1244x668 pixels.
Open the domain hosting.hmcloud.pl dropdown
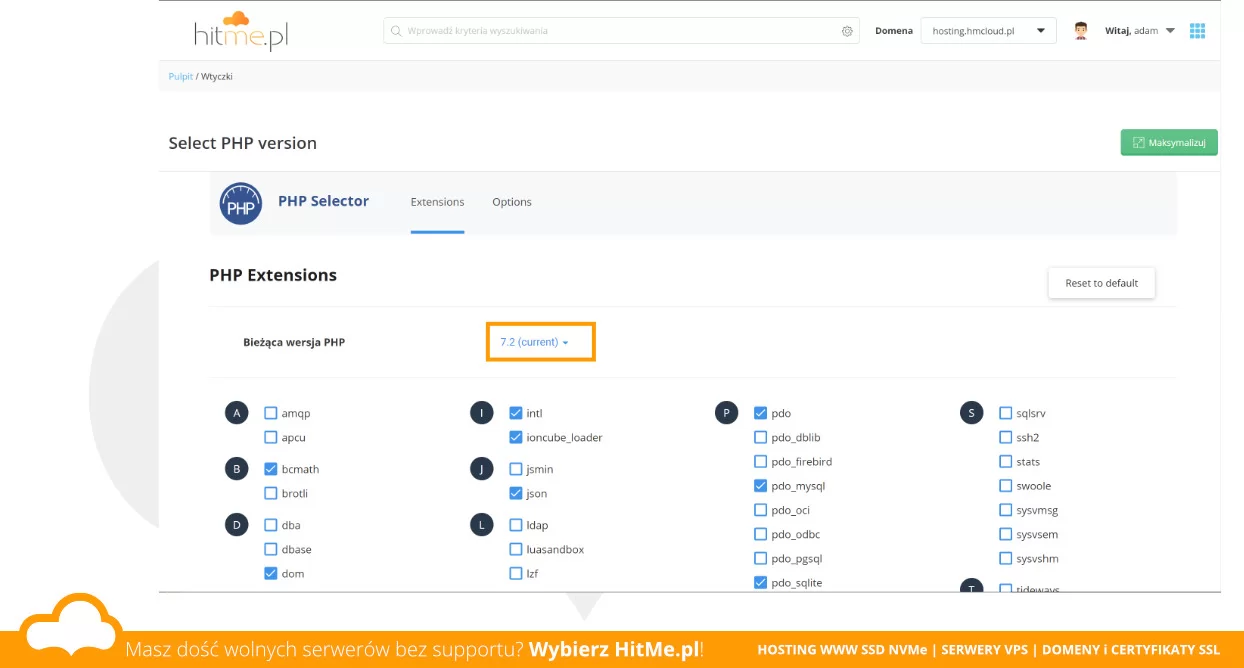coord(988,31)
